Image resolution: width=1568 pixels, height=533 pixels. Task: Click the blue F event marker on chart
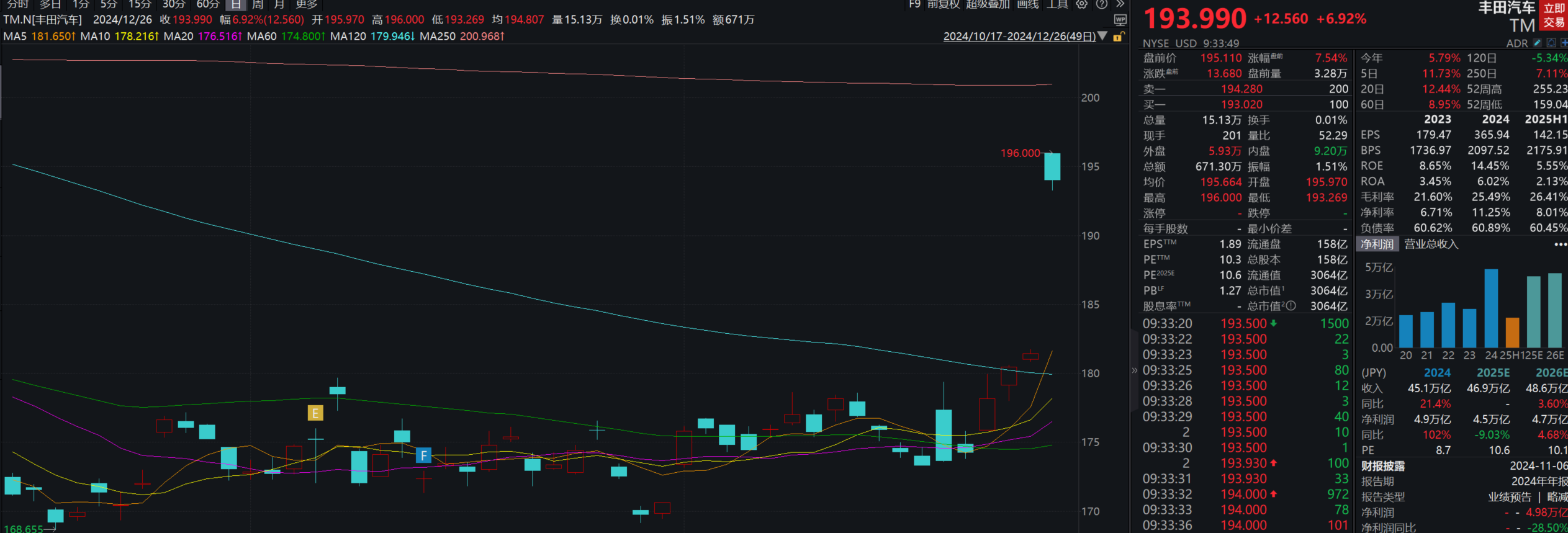(x=423, y=455)
